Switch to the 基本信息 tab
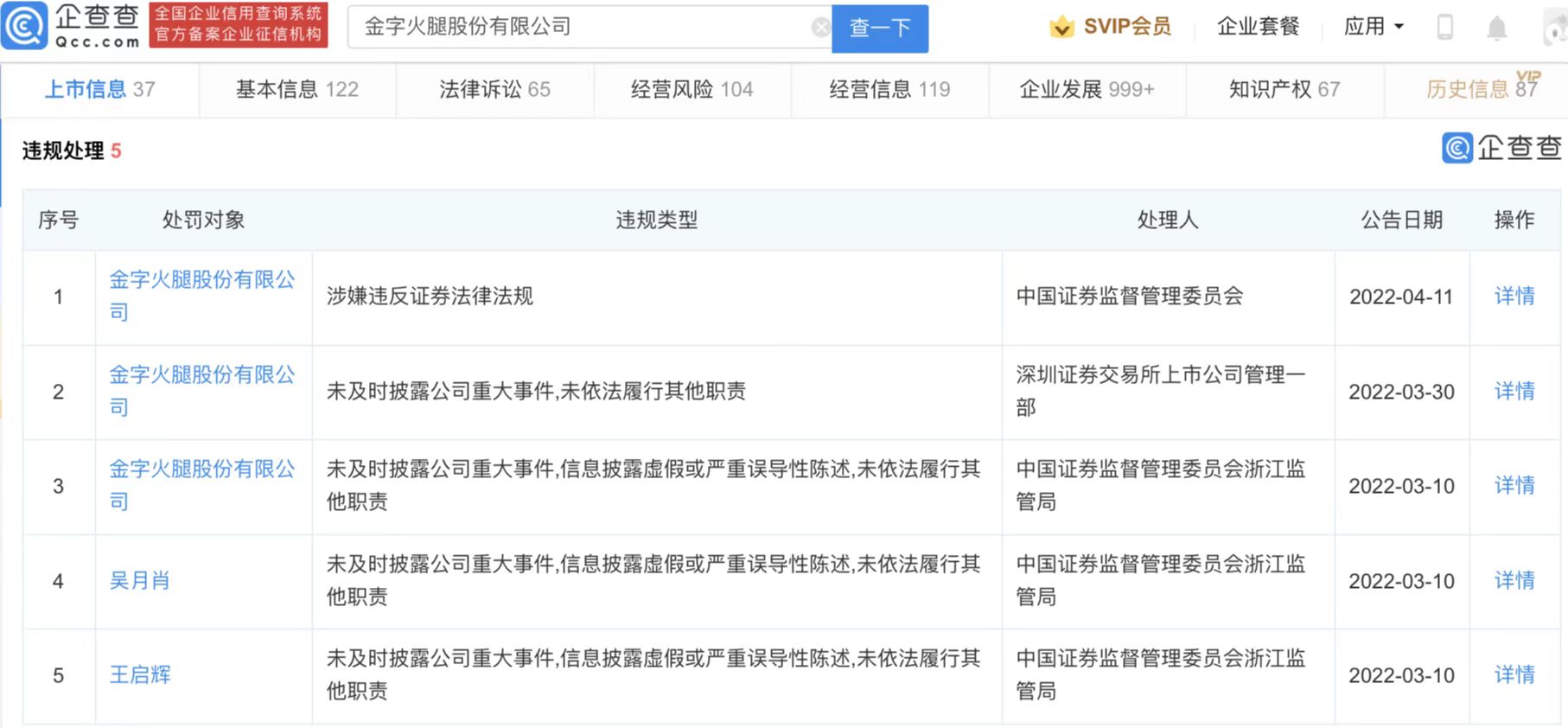The image size is (1568, 728). (x=296, y=89)
